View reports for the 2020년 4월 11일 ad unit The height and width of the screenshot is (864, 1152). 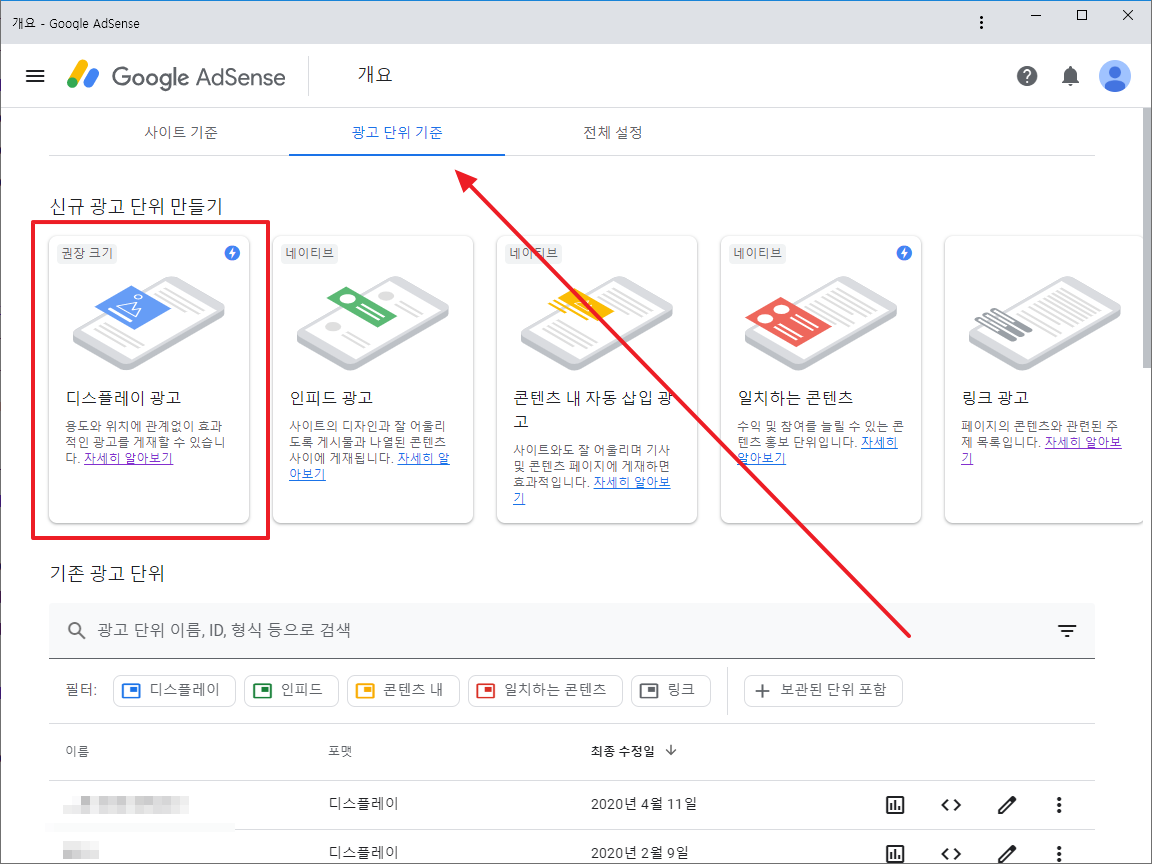(x=895, y=804)
